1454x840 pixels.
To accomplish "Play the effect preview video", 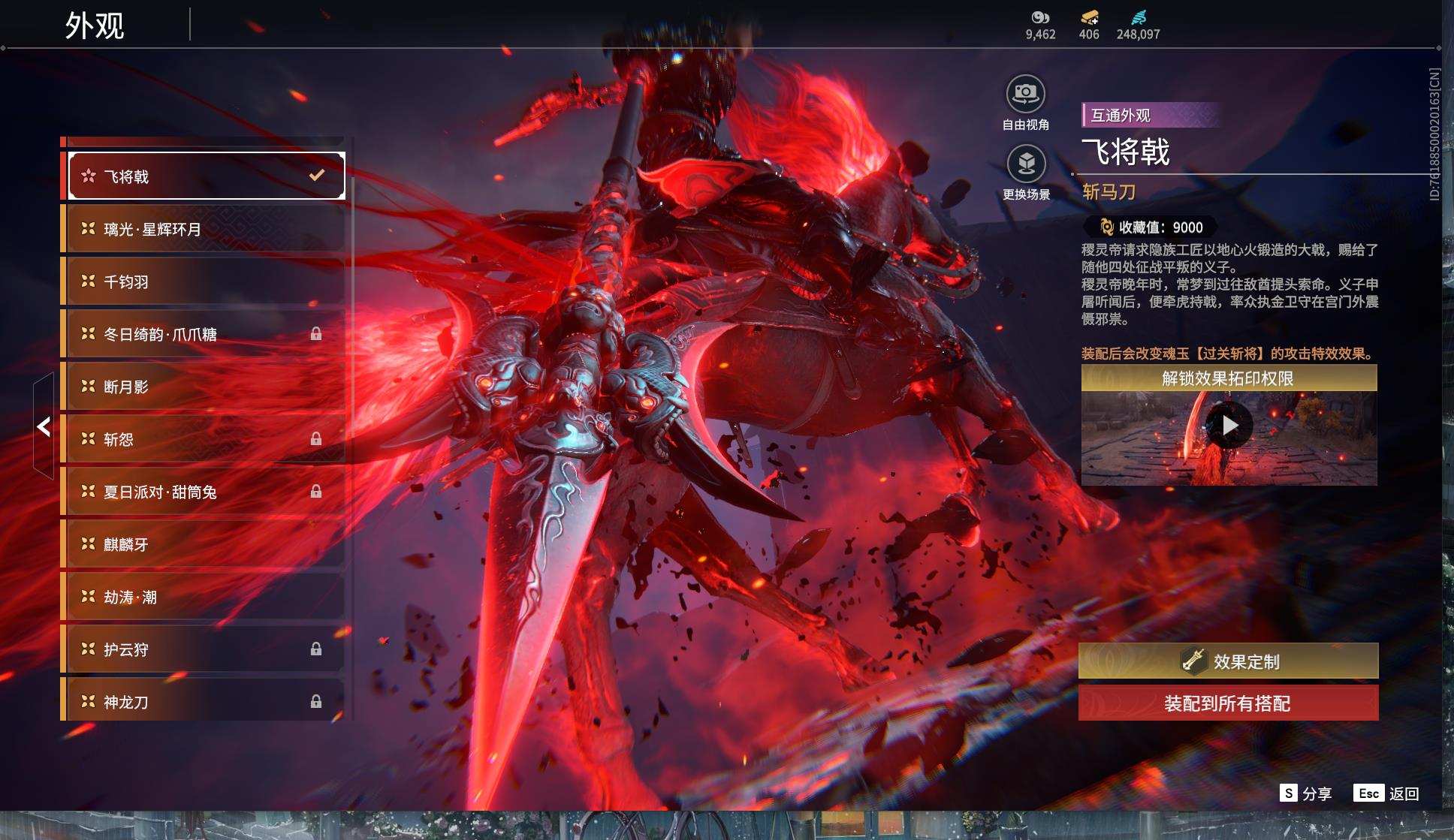I will click(1229, 425).
